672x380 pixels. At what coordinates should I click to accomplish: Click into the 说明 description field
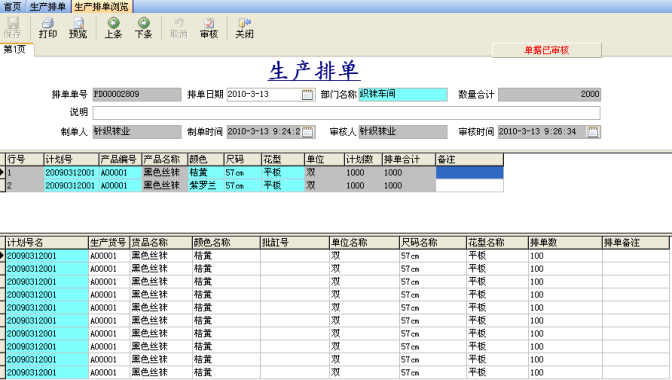pyautogui.click(x=346, y=113)
